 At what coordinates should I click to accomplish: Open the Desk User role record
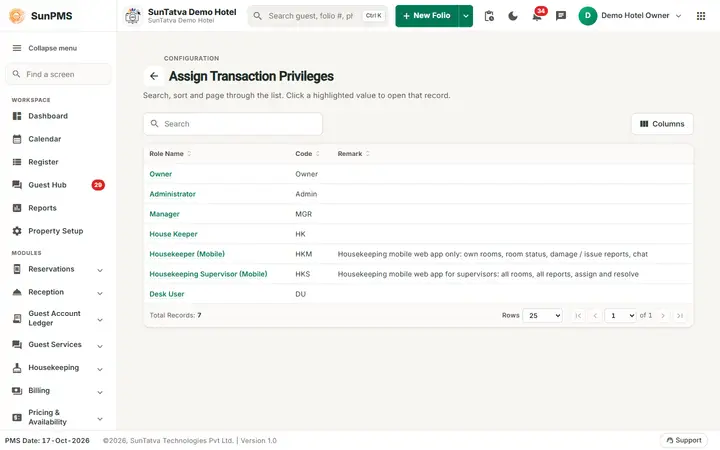tap(167, 294)
